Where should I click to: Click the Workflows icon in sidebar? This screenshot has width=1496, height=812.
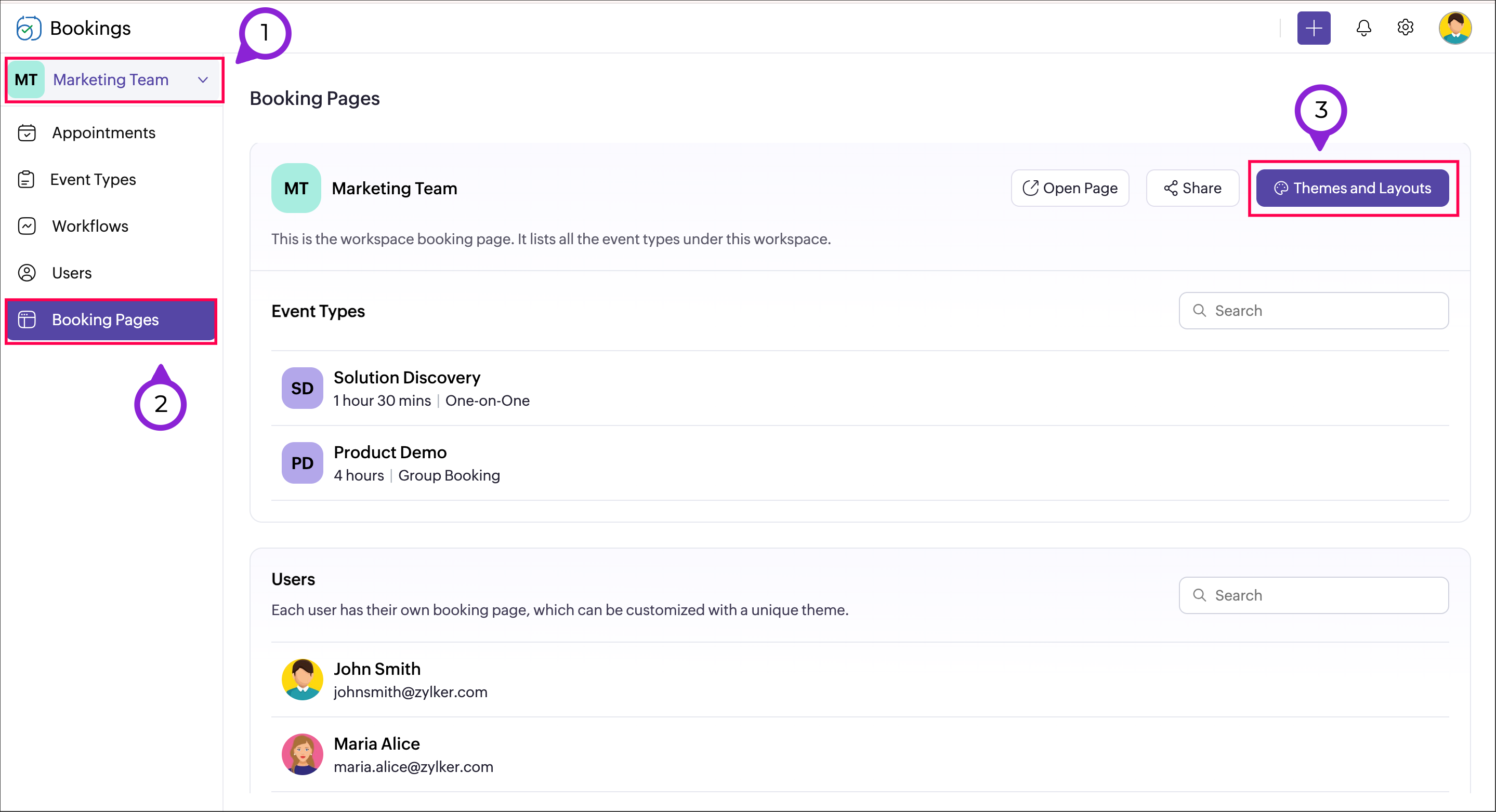[x=27, y=226]
